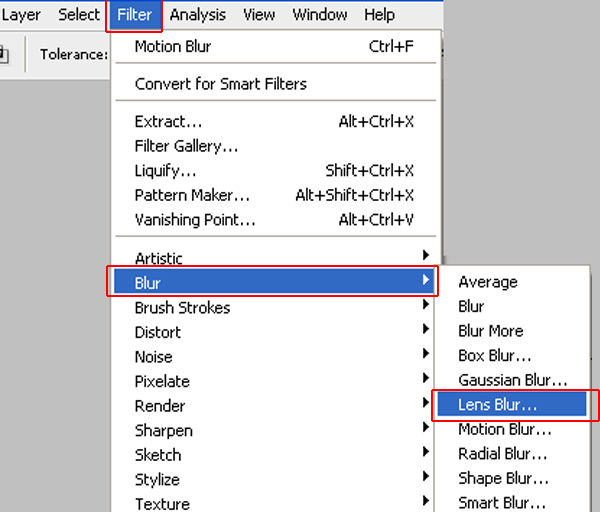The height and width of the screenshot is (512, 600).
Task: Open the View menu
Action: 259,15
